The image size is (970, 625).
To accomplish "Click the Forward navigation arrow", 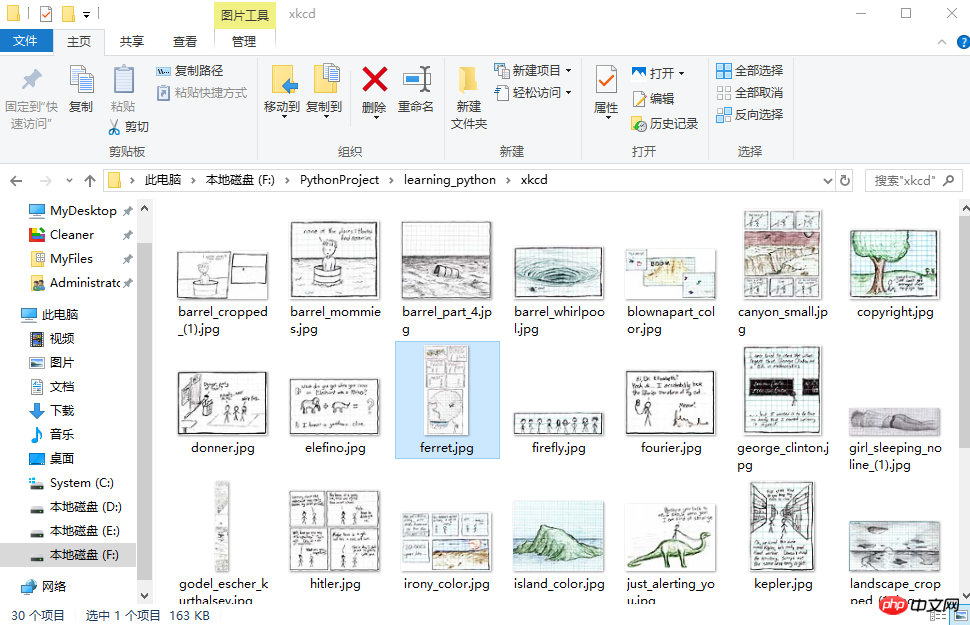I will click(x=45, y=181).
